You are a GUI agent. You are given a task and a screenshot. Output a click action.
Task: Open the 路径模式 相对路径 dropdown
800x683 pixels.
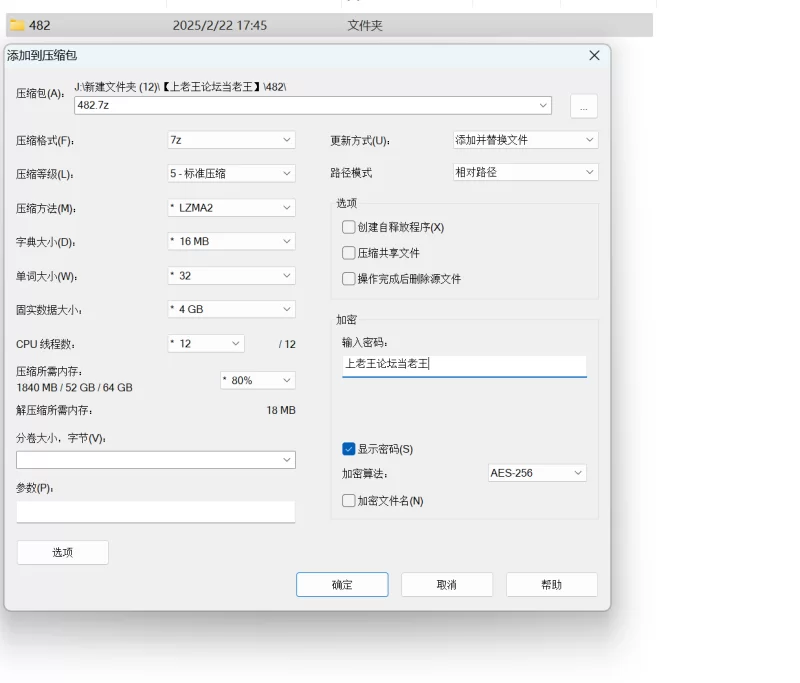coord(526,172)
